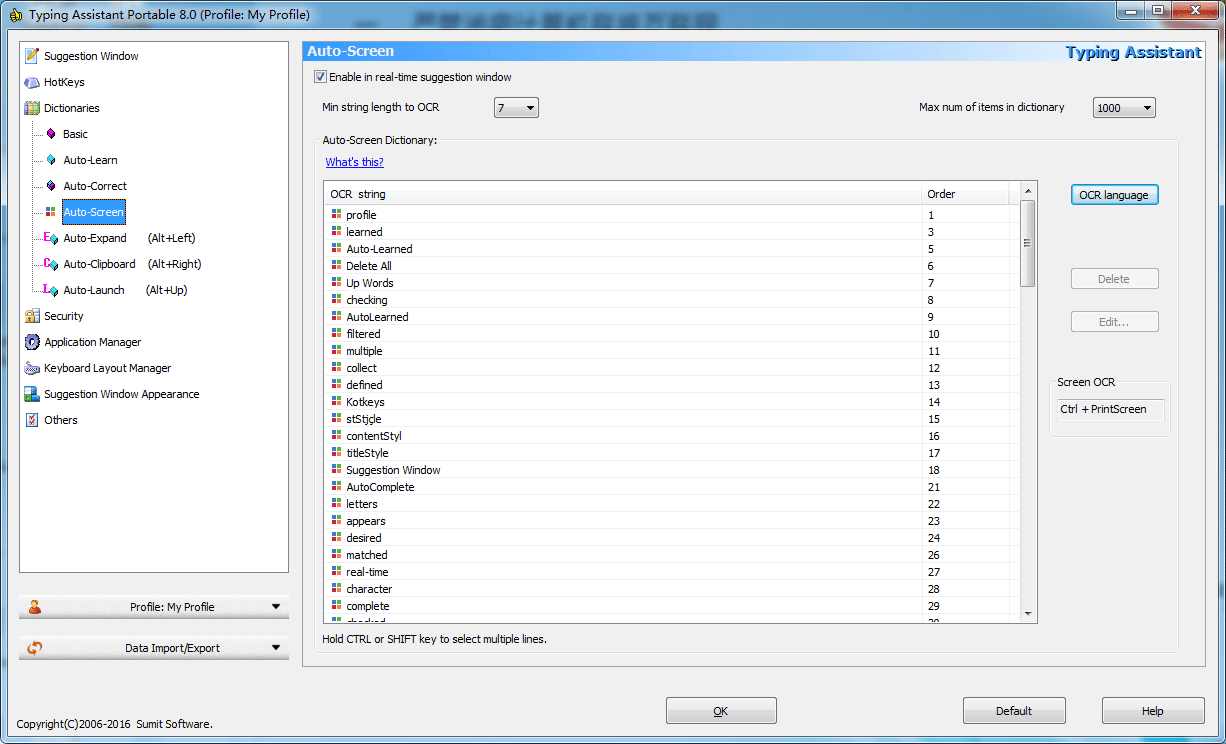Click the Auto-Learn diamond icon
Viewport: 1226px width, 744px height.
point(51,160)
